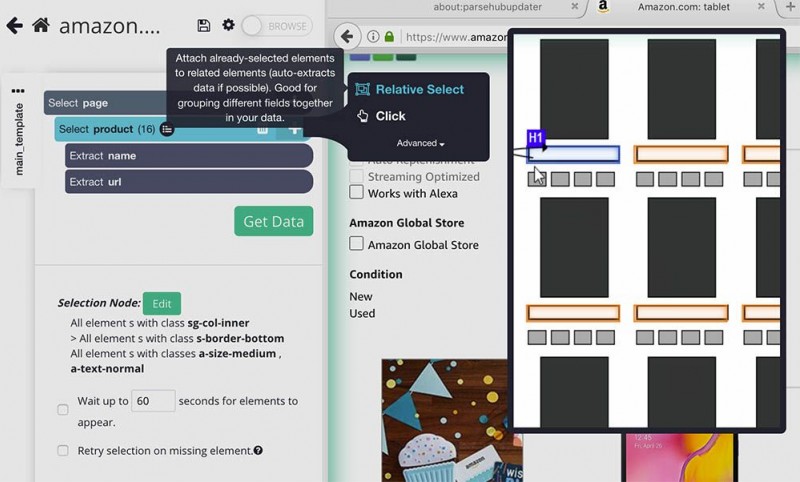Click the pink tablet product image
The height and width of the screenshot is (482, 800).
pos(678,458)
